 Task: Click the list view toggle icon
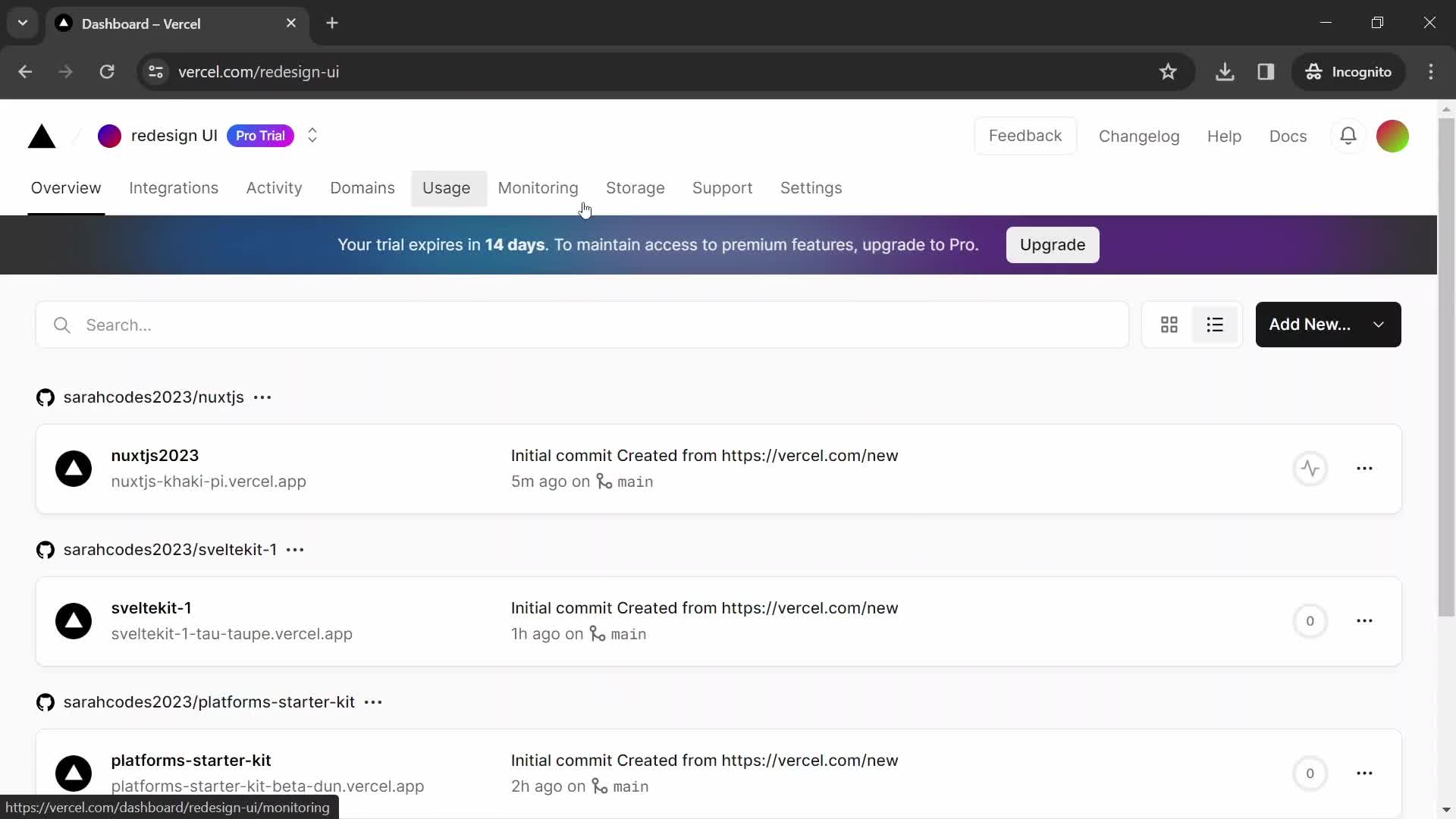(1215, 324)
